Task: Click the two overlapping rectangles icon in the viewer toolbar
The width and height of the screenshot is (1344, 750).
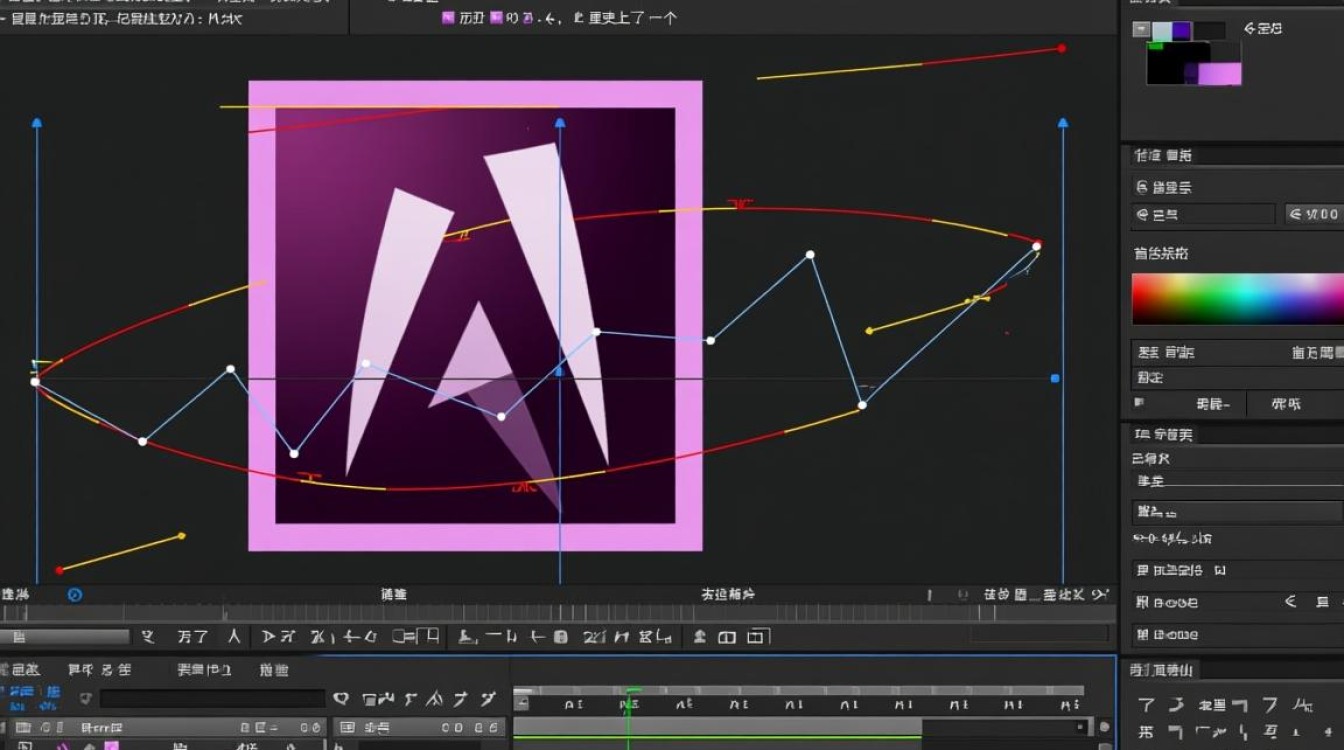Action: [757, 637]
